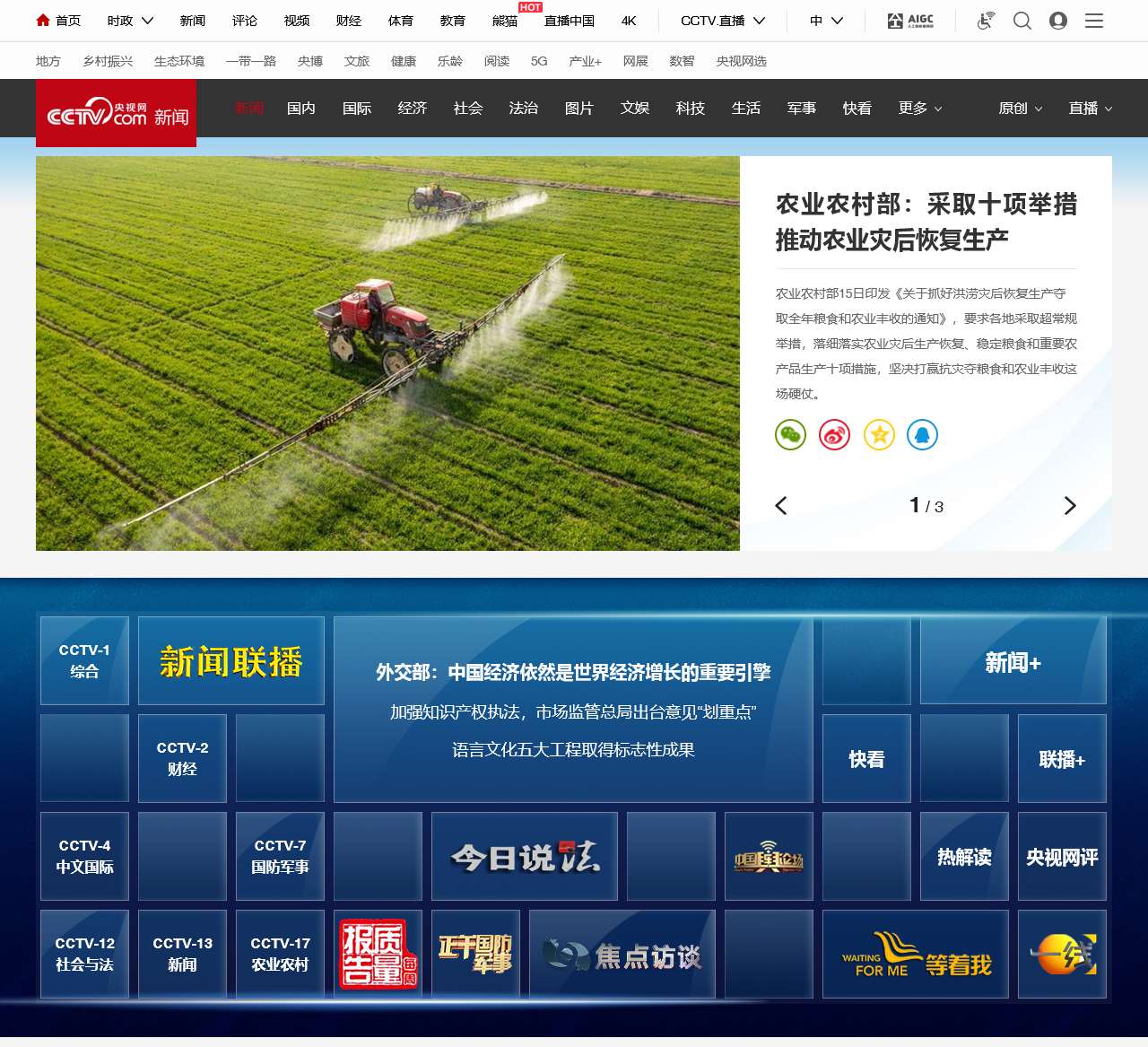Screen dimensions: 1148x1047
Task: Open the 联播+ tile
Action: pyautogui.click(x=1062, y=758)
